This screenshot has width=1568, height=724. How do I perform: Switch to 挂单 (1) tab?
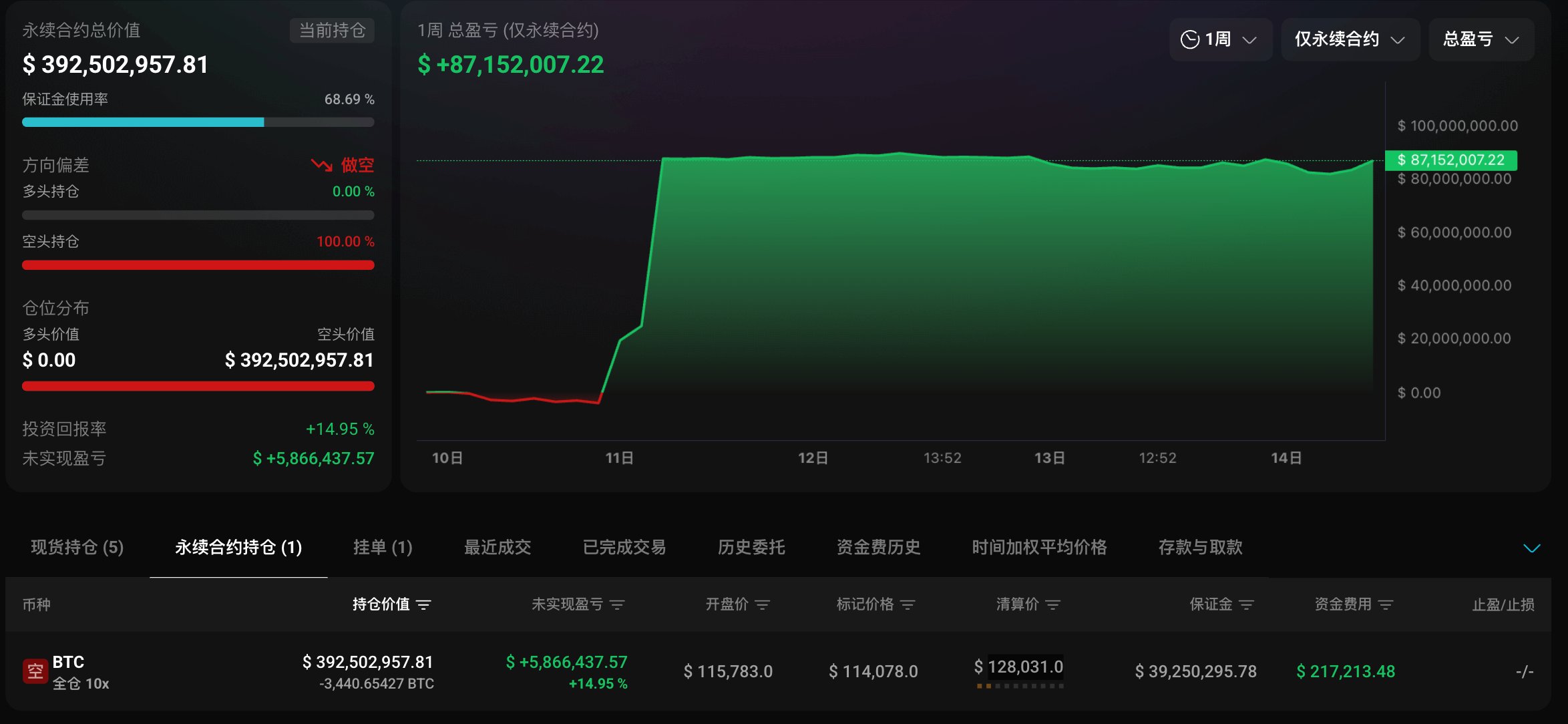click(x=383, y=548)
